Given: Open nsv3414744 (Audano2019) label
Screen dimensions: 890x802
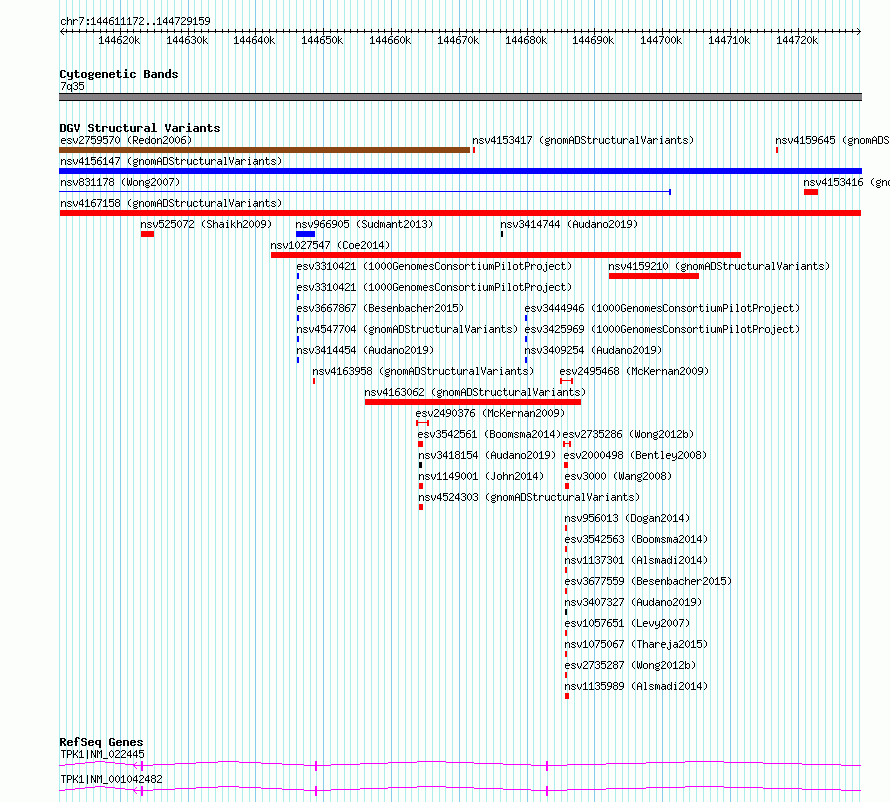Looking at the screenshot, I should point(569,224).
